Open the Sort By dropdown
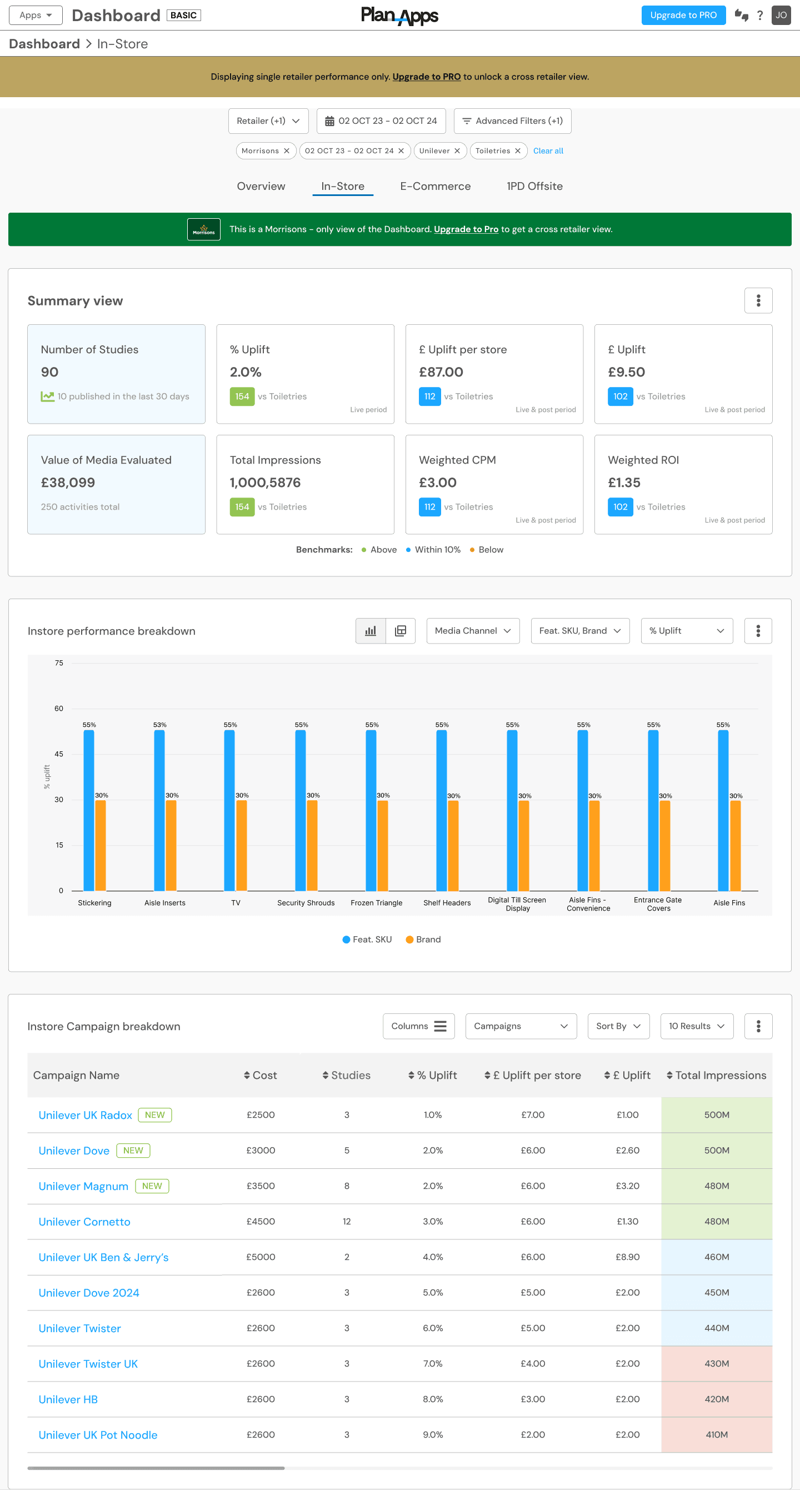Viewport: 800px width, 1512px height. click(x=618, y=1026)
